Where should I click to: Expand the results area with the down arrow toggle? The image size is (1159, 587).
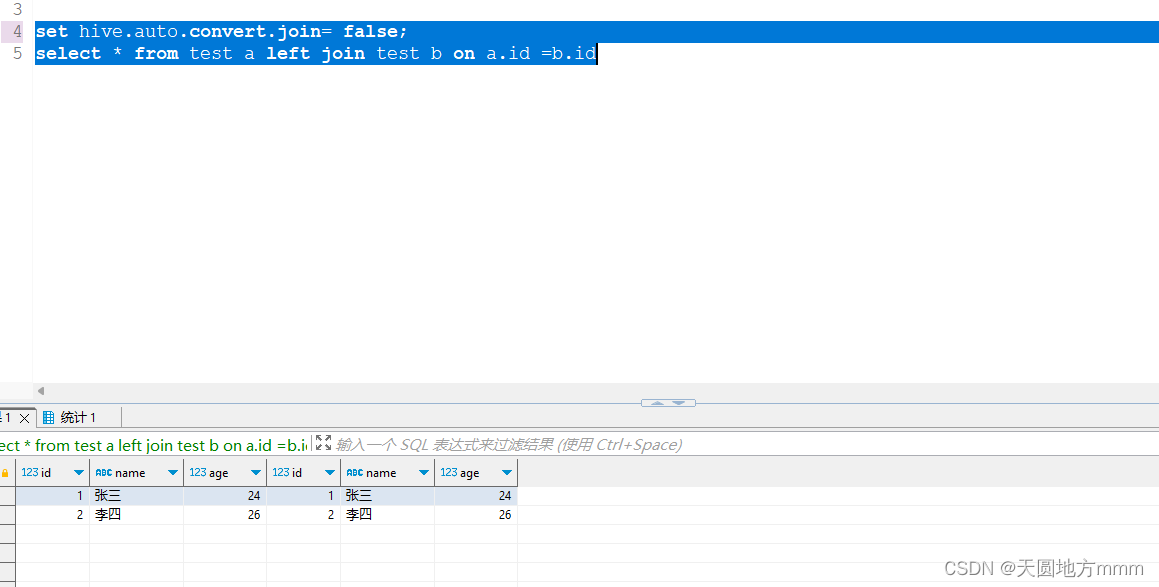(678, 403)
